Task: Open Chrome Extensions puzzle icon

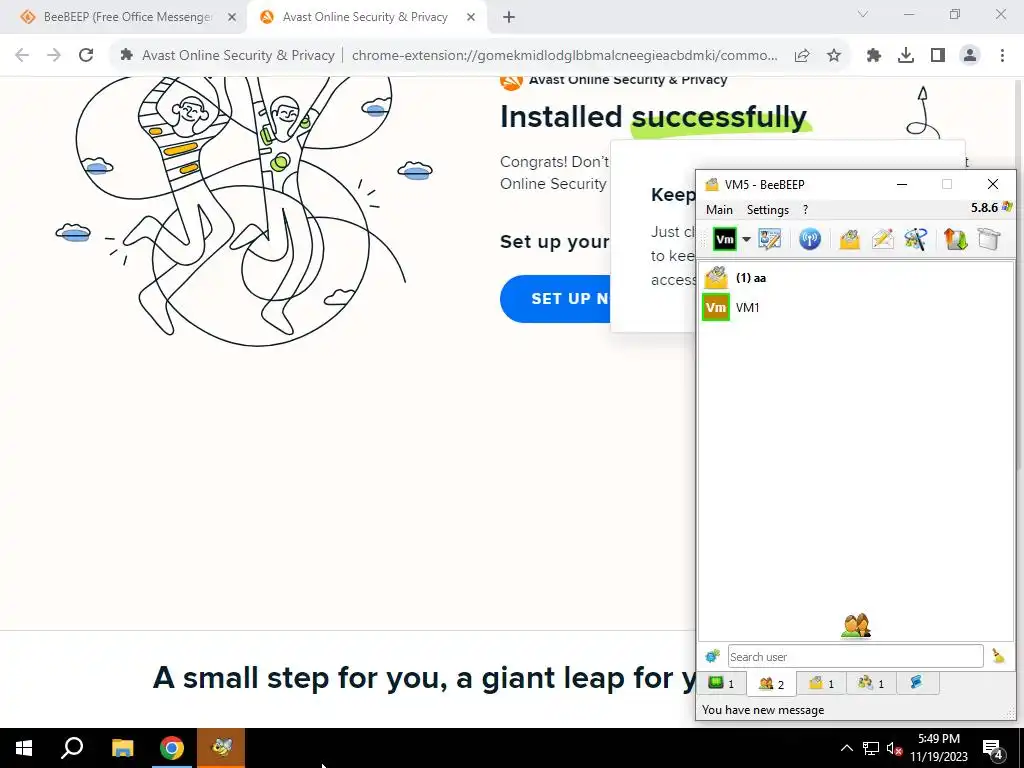Action: coord(874,56)
